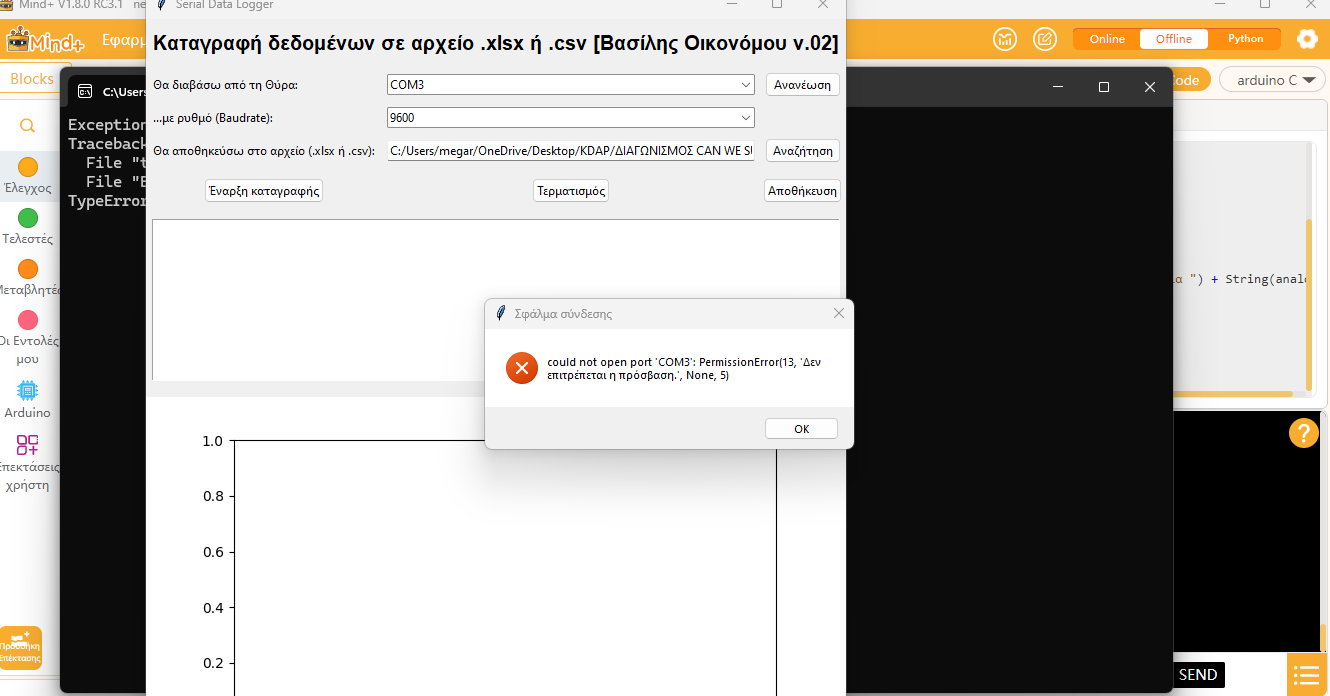This screenshot has width=1330, height=696.
Task: Switch mode to Online
Action: 1107,39
